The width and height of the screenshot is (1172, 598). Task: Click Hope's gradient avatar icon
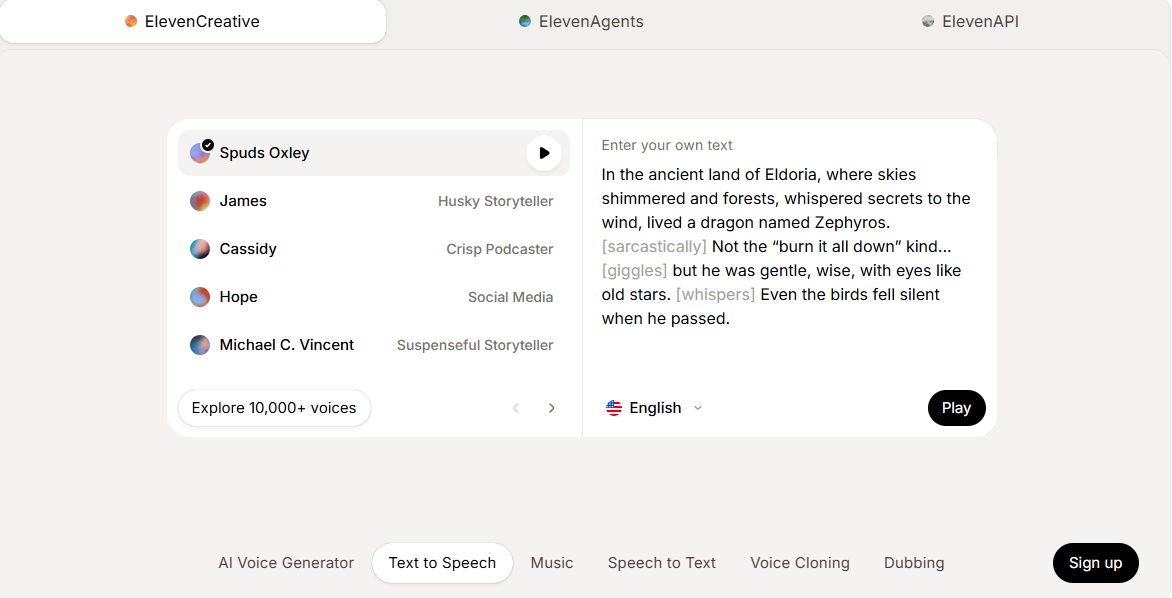(200, 297)
